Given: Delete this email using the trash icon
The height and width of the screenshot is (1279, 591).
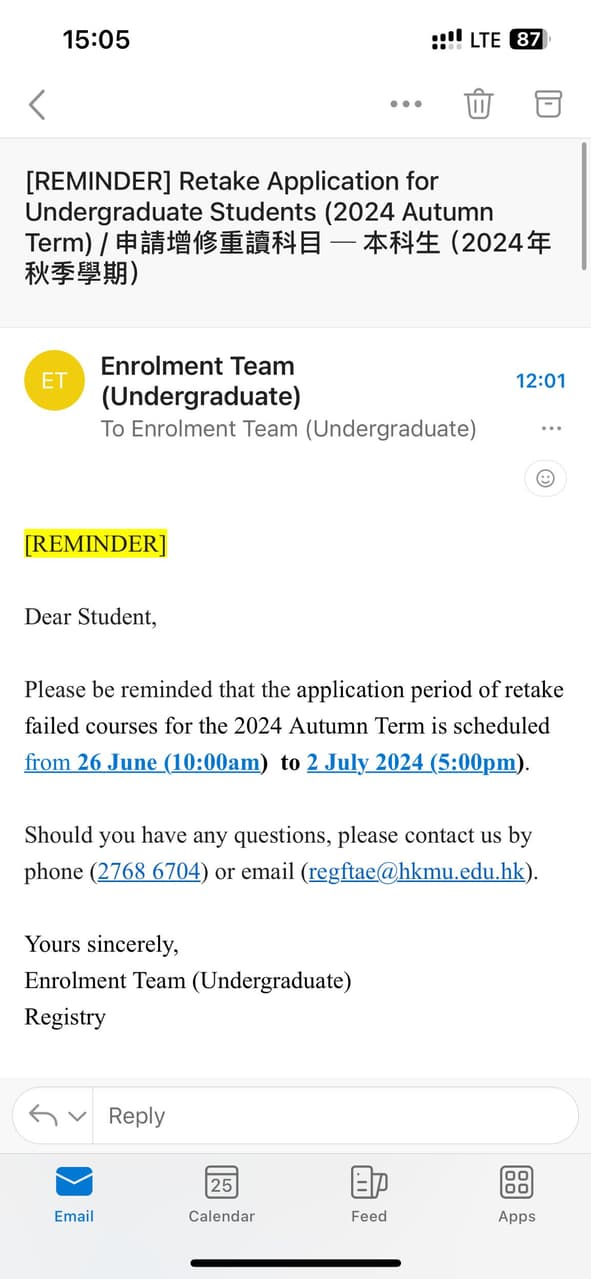Looking at the screenshot, I should (x=478, y=103).
